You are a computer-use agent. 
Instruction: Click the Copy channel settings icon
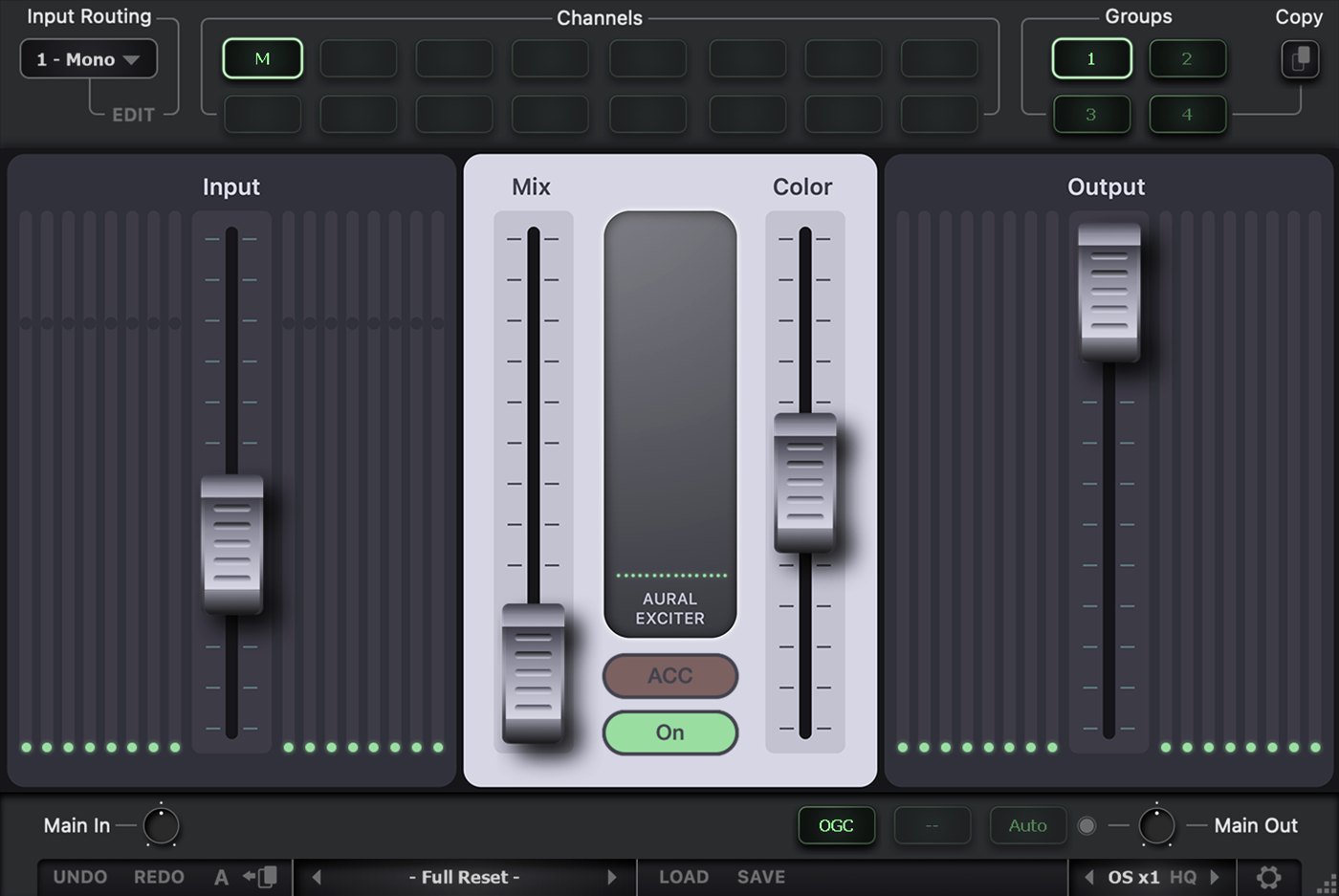pos(1300,59)
